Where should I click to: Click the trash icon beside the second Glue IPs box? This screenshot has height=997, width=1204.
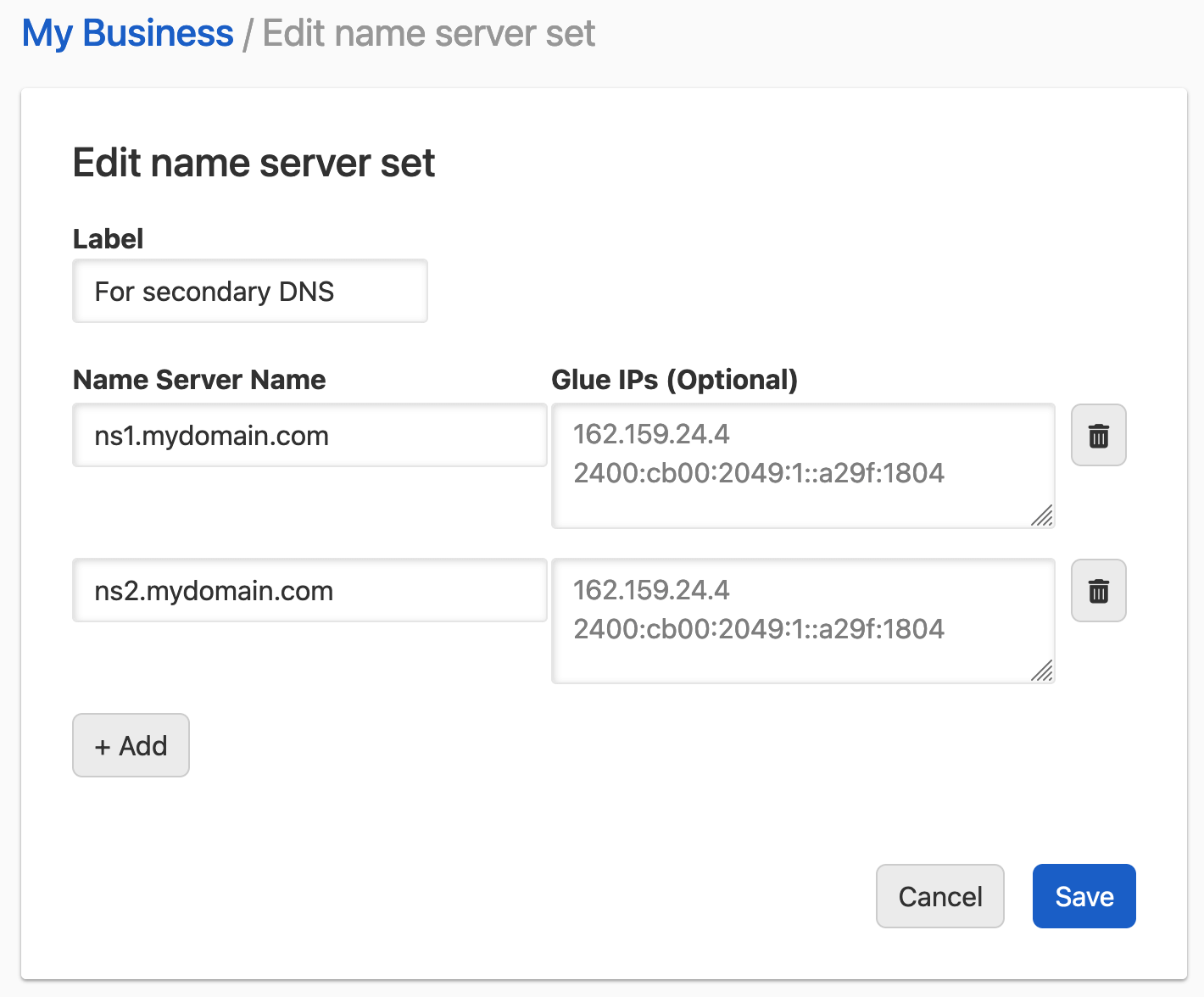(1098, 590)
